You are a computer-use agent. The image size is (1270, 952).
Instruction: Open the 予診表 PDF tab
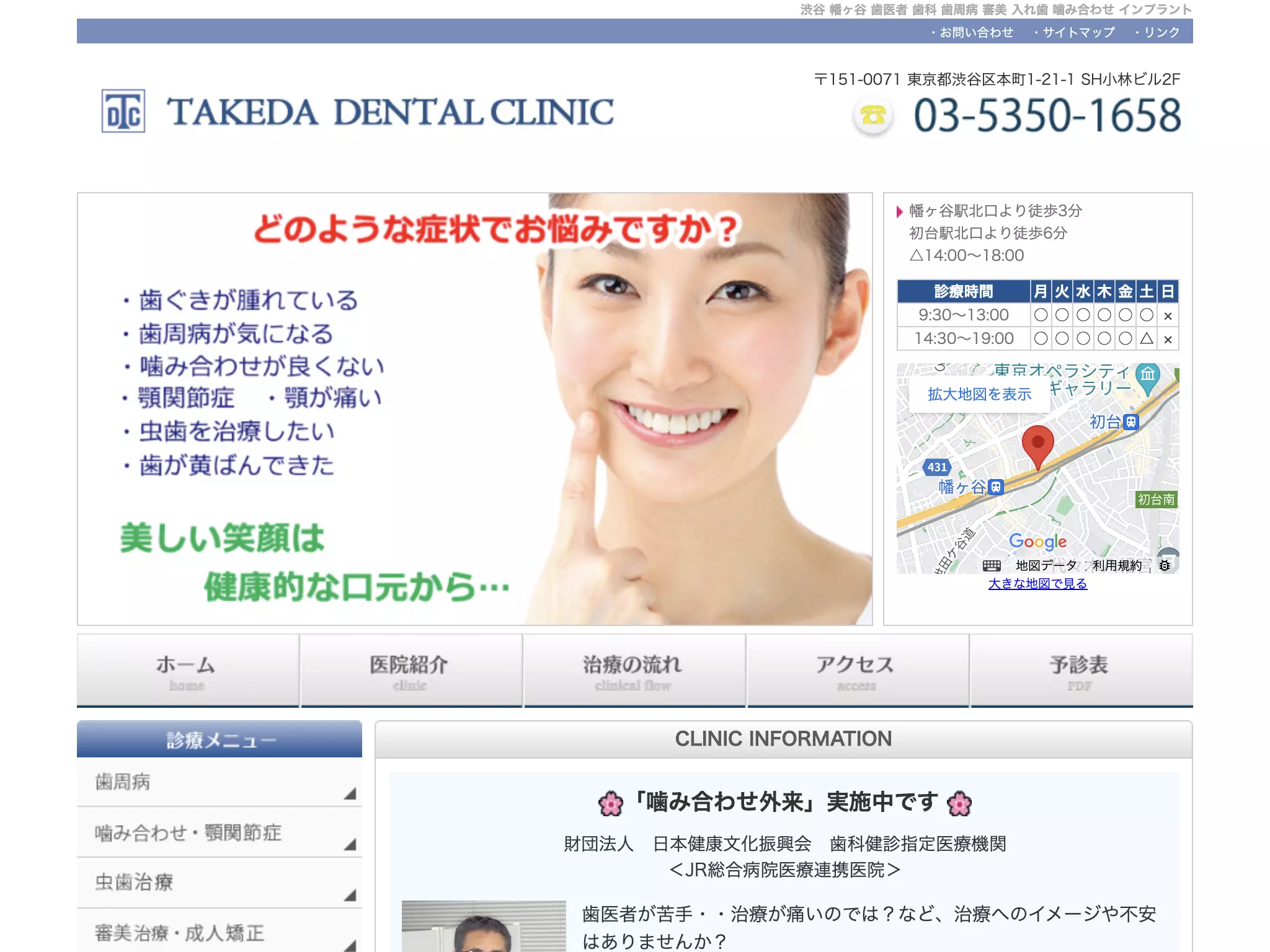(x=1081, y=671)
